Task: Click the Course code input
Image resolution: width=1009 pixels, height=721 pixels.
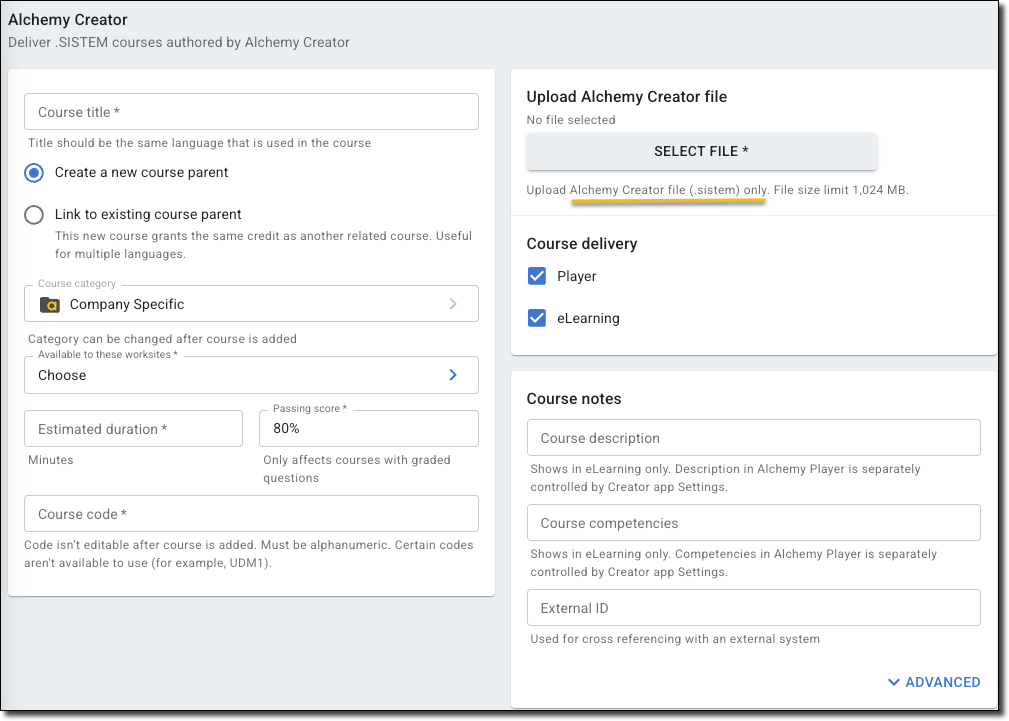Action: pos(251,514)
